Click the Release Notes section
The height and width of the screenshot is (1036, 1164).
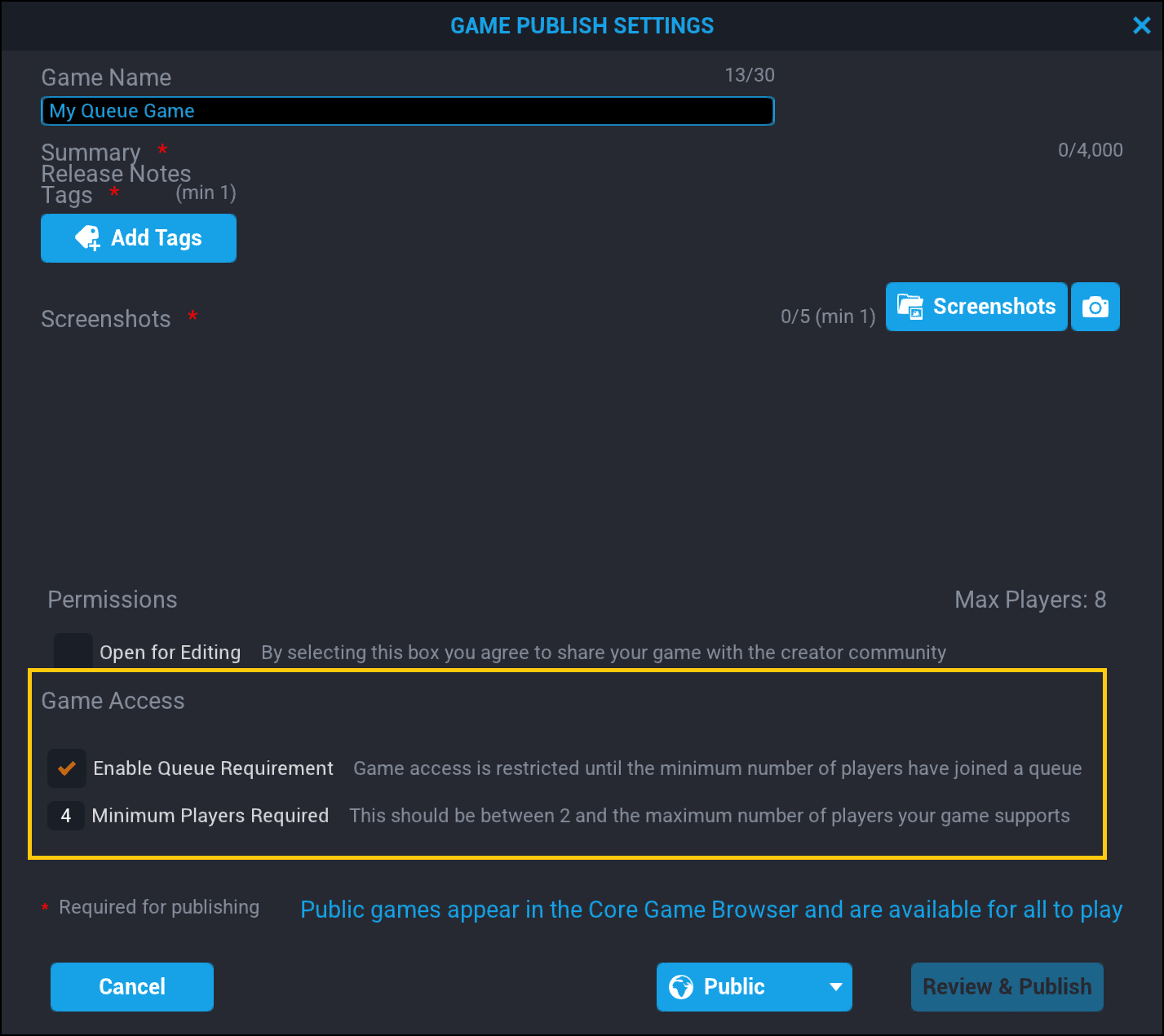[116, 173]
